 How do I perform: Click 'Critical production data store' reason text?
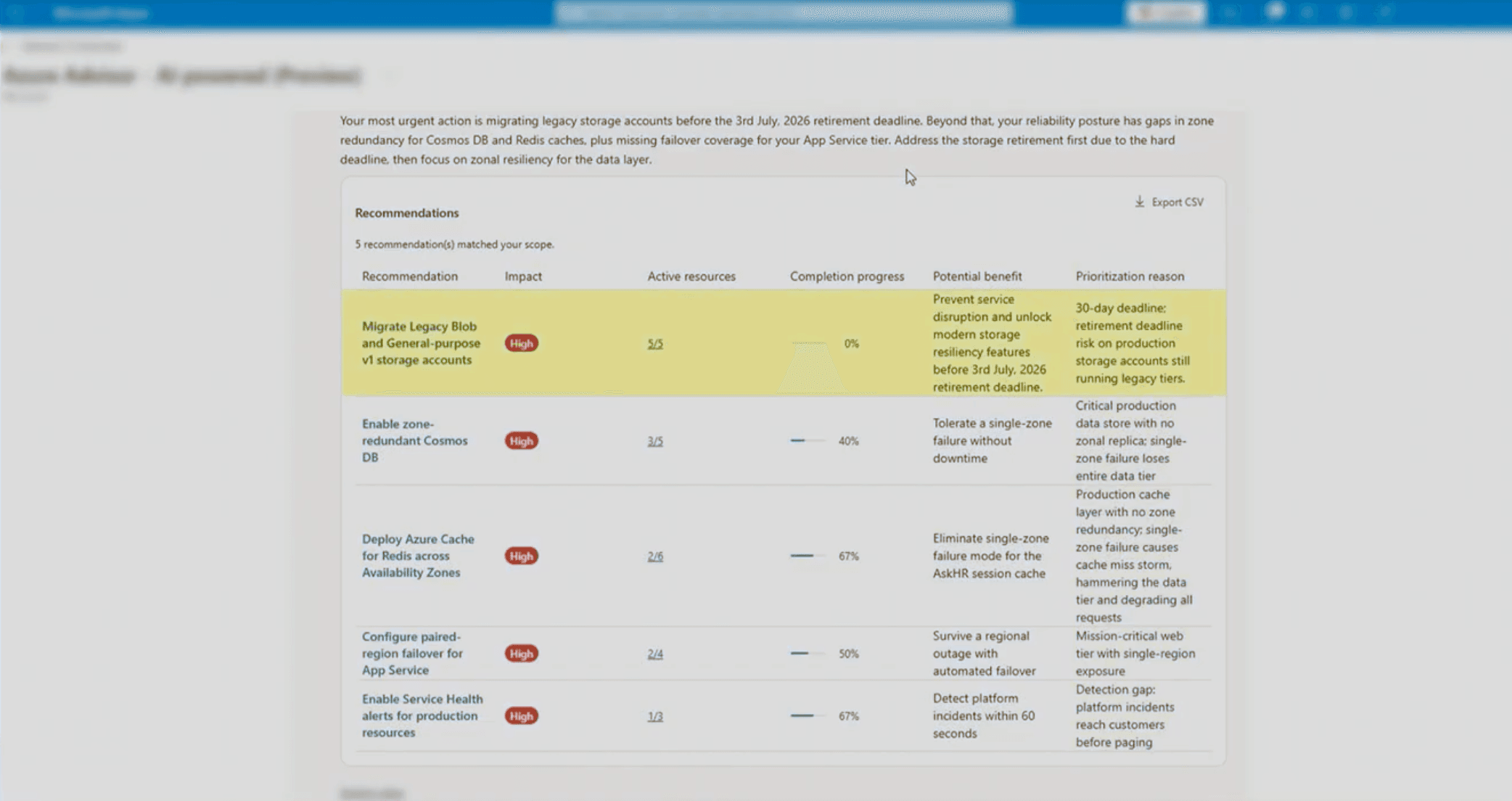click(x=1130, y=440)
